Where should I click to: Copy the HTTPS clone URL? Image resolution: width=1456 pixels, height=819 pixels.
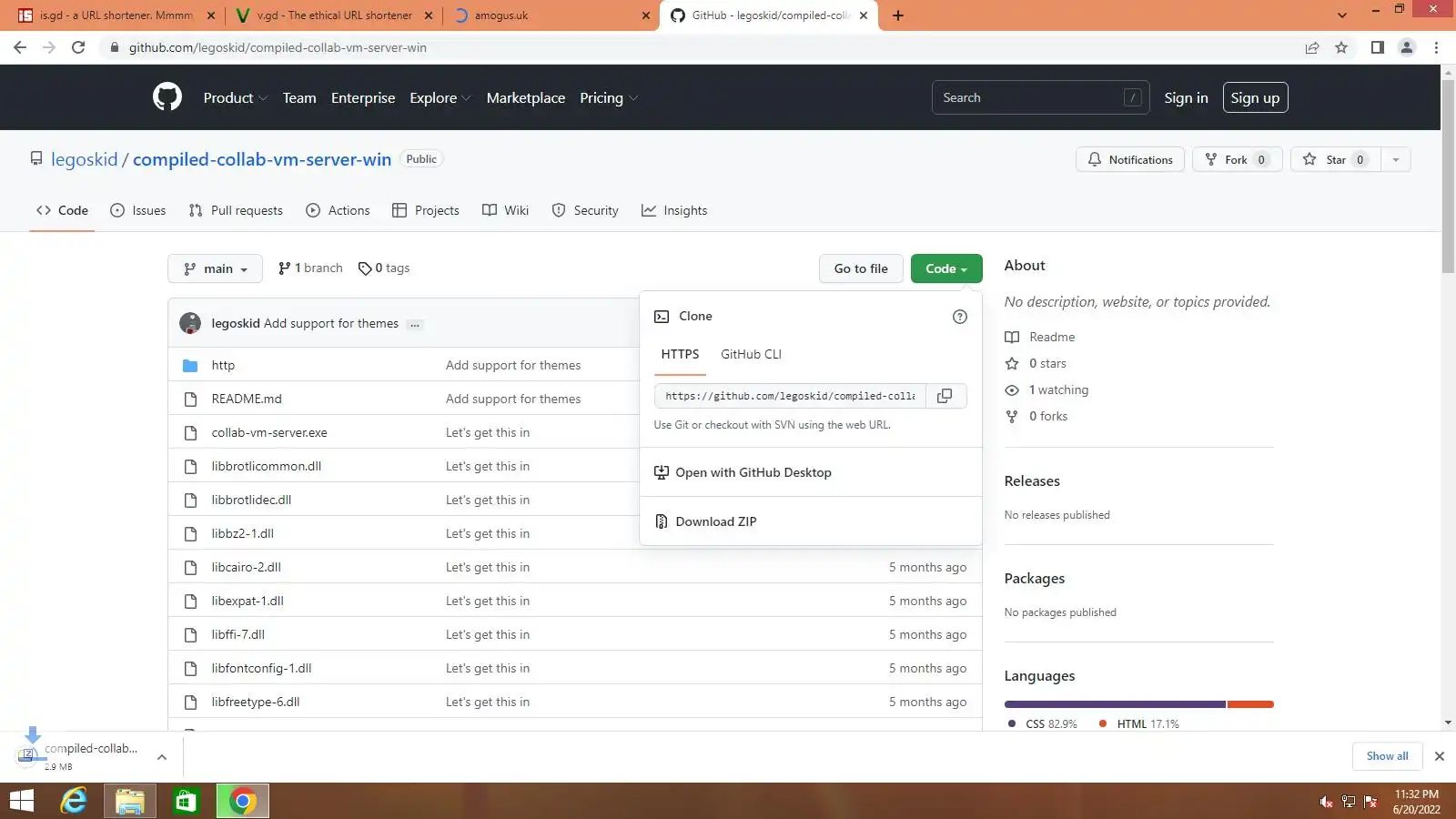(x=945, y=396)
